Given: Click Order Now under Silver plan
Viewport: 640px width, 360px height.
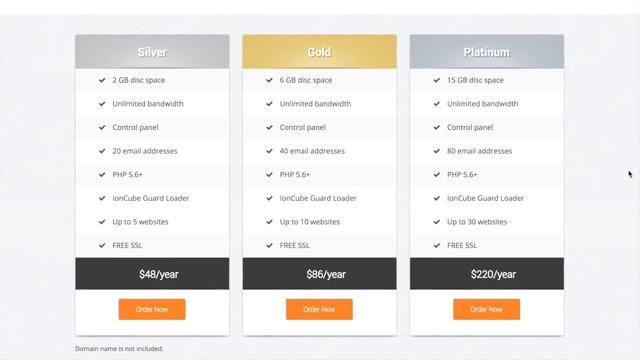Looking at the screenshot, I should (x=152, y=309).
